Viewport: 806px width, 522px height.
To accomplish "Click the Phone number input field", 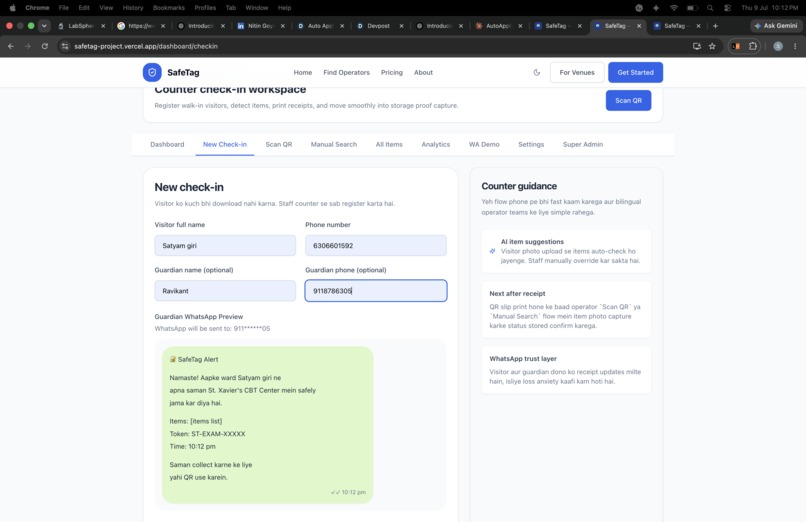I will [376, 246].
